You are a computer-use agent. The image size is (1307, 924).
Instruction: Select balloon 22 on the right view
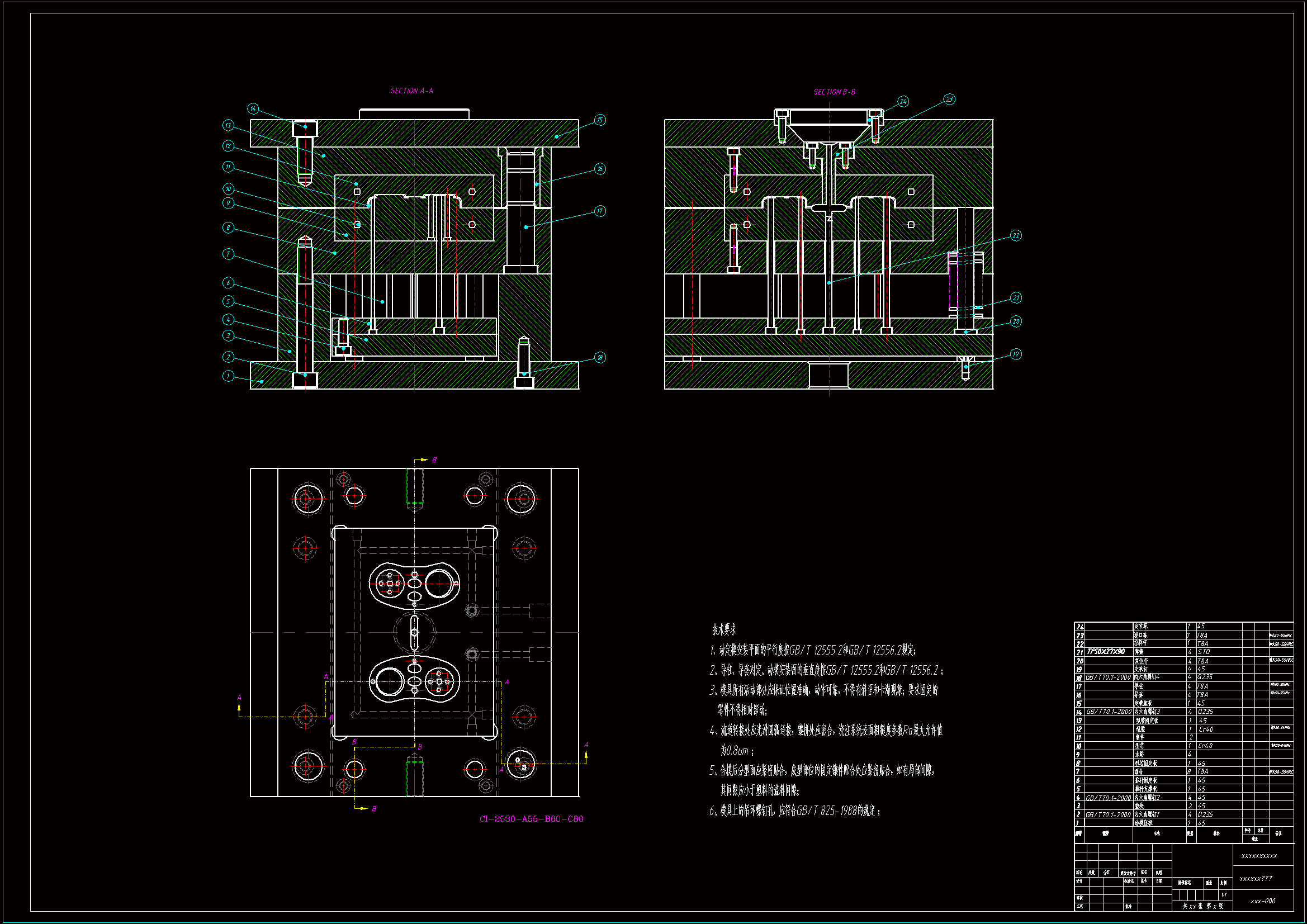[x=1016, y=236]
